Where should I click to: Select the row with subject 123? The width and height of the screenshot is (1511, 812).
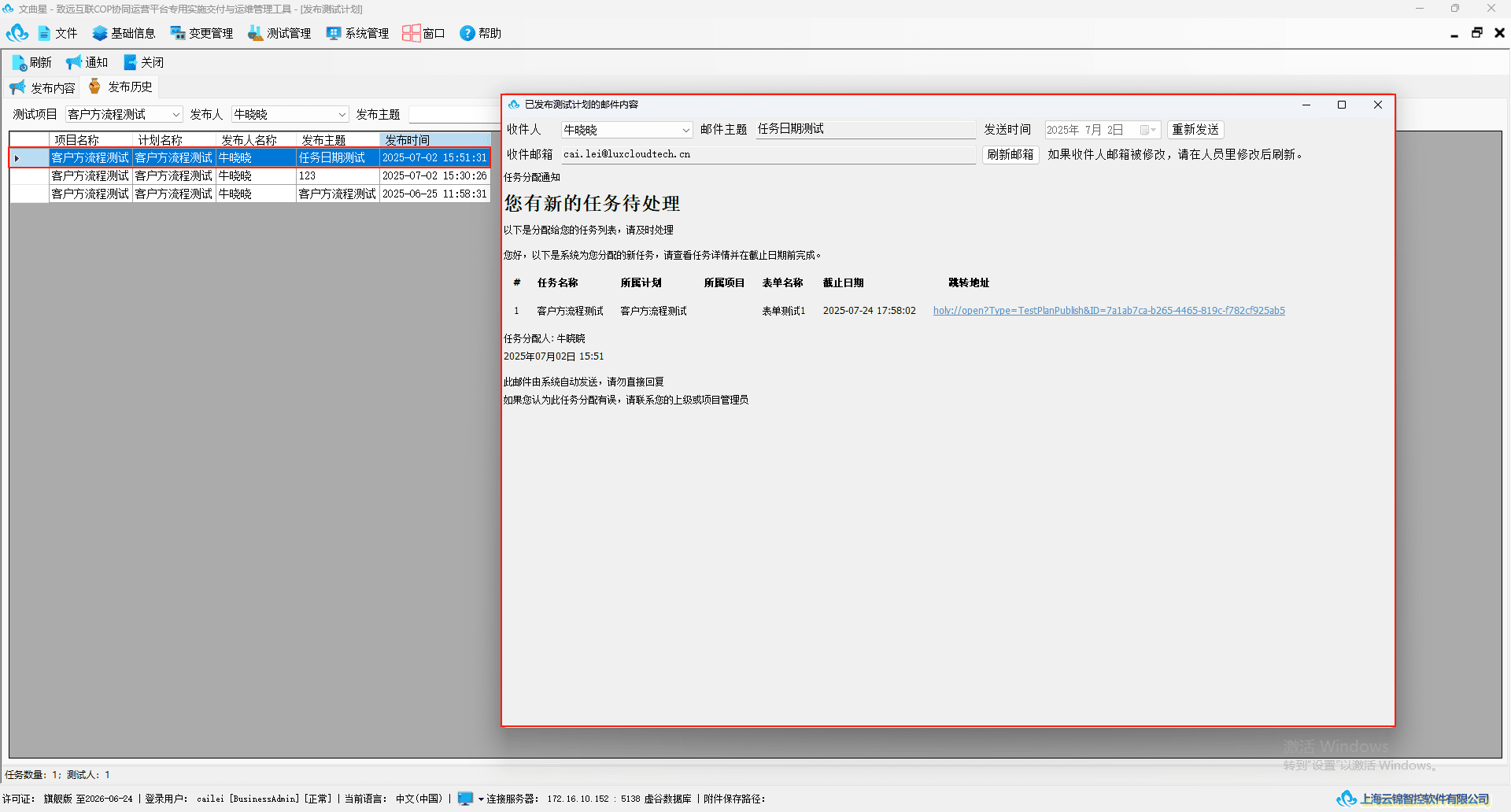click(250, 175)
